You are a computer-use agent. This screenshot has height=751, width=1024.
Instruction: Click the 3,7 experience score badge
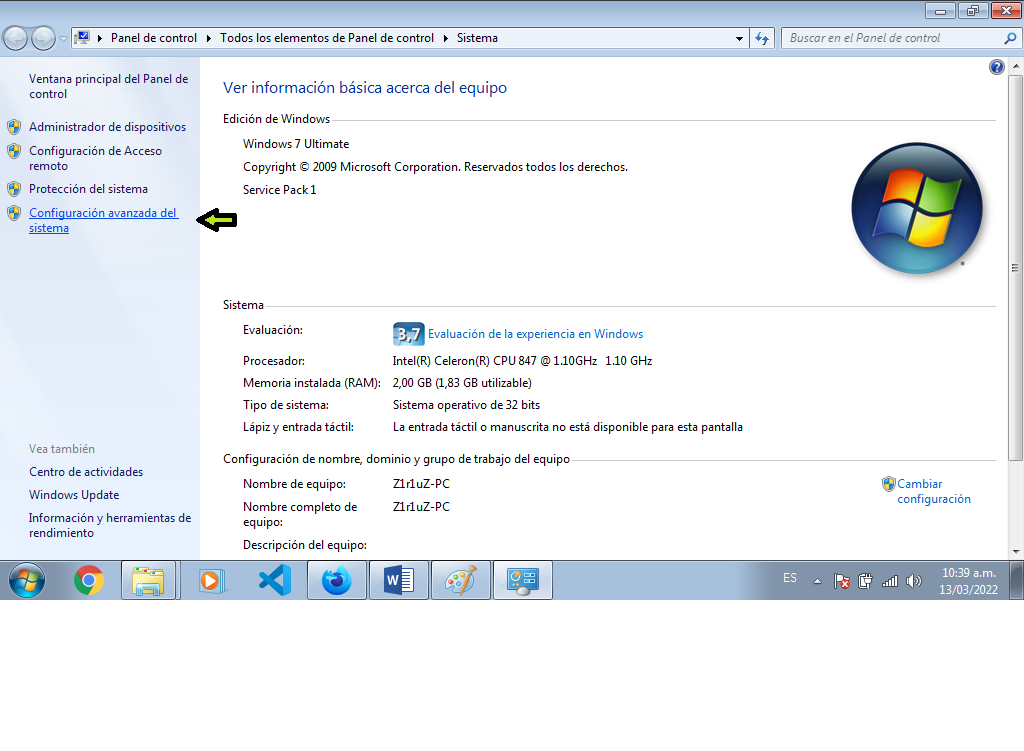coord(408,334)
